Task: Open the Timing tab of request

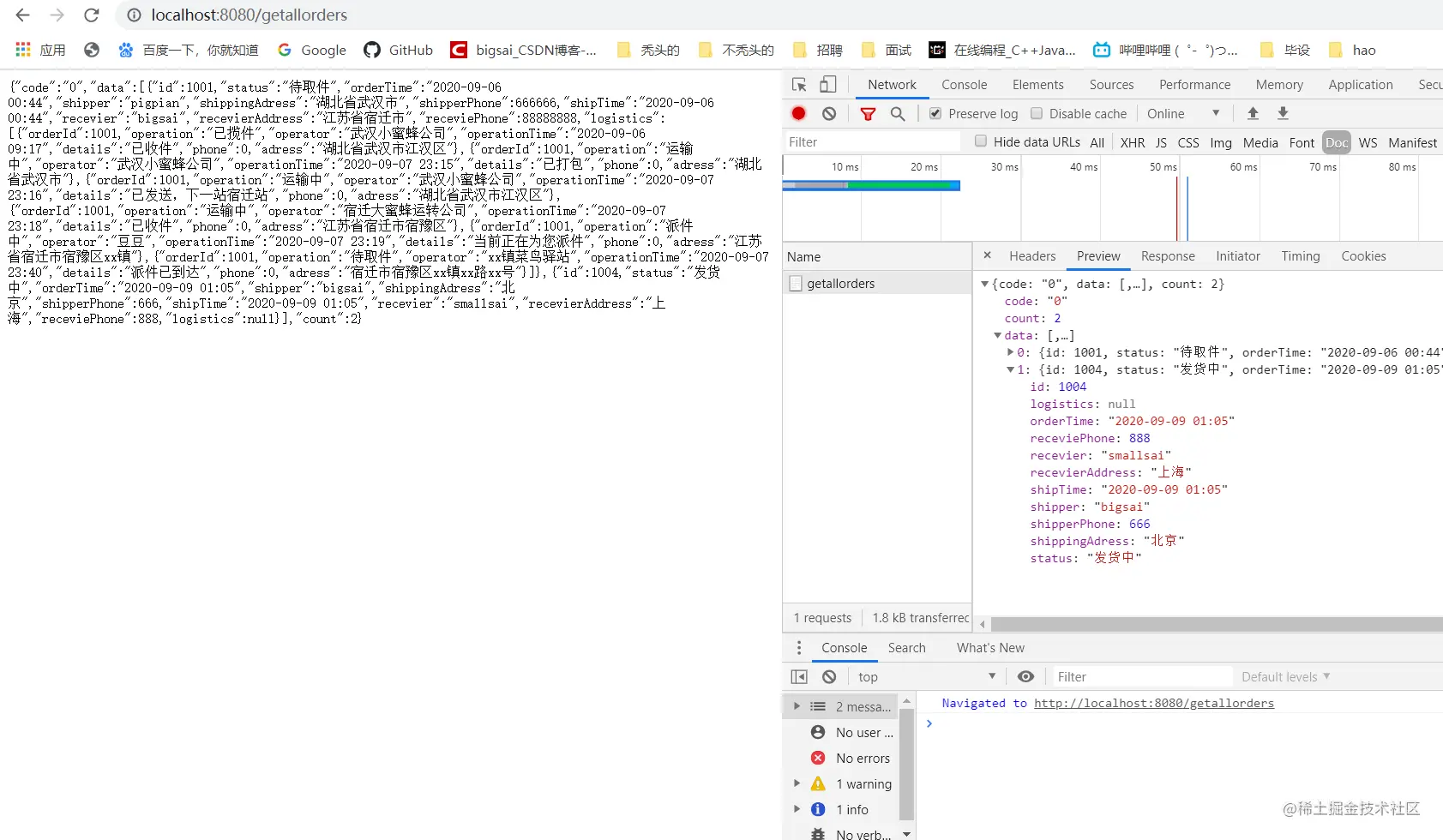Action: pyautogui.click(x=1301, y=255)
